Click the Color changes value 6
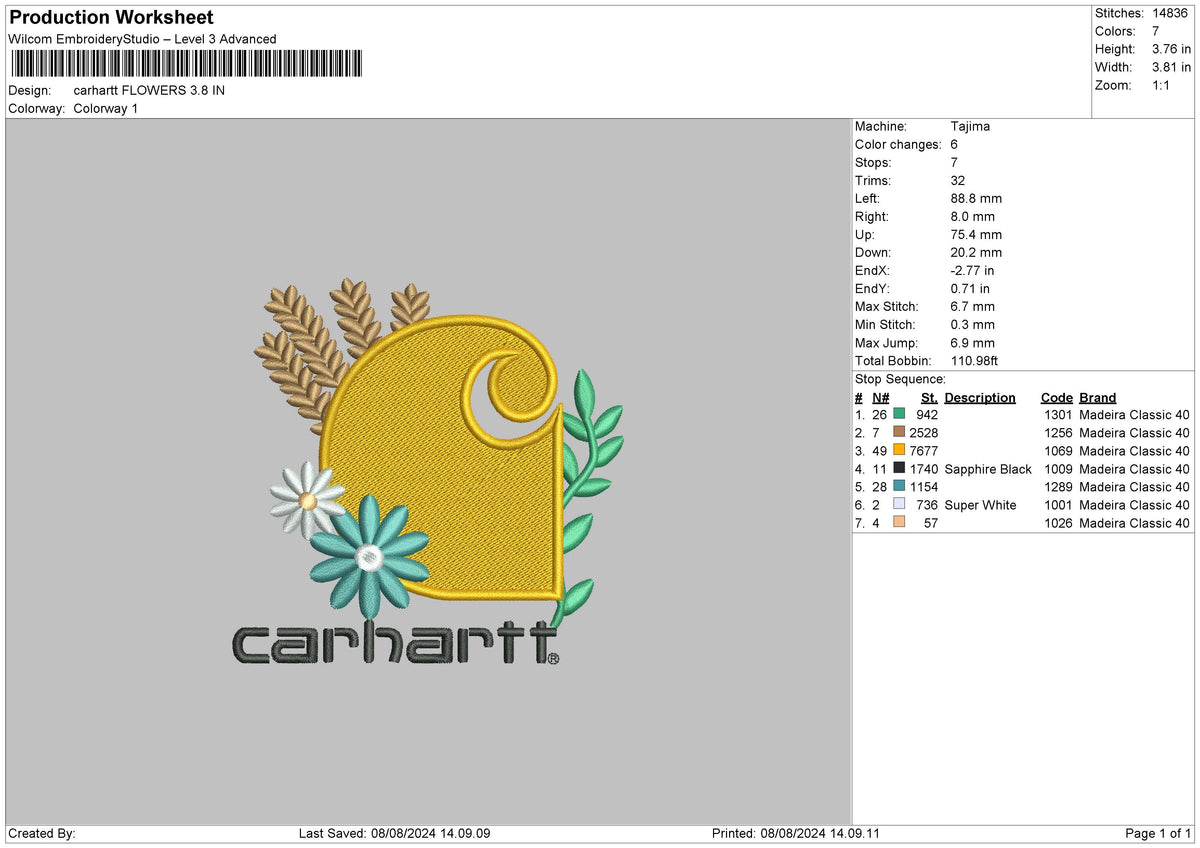The image size is (1200, 848). [954, 145]
